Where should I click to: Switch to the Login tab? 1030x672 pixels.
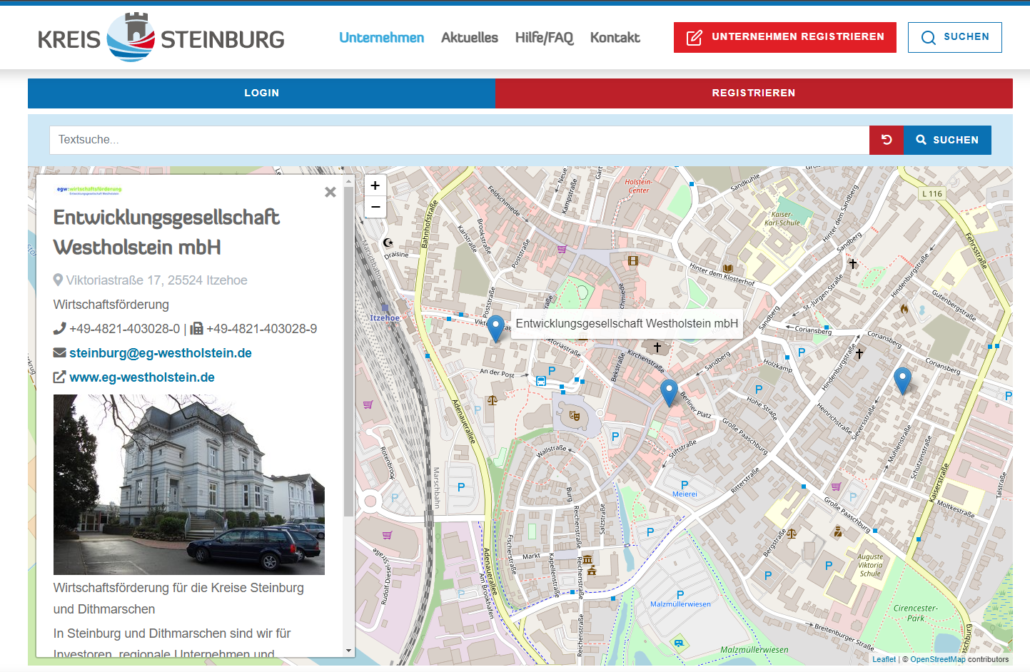pyautogui.click(x=261, y=93)
